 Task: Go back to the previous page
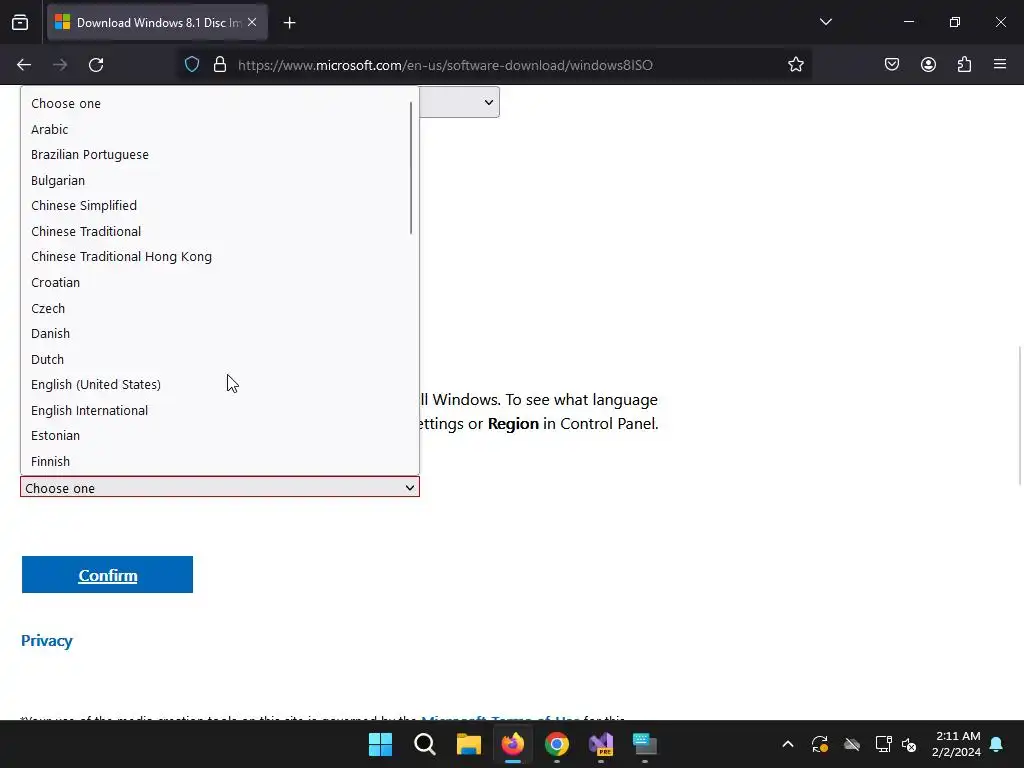(x=24, y=65)
